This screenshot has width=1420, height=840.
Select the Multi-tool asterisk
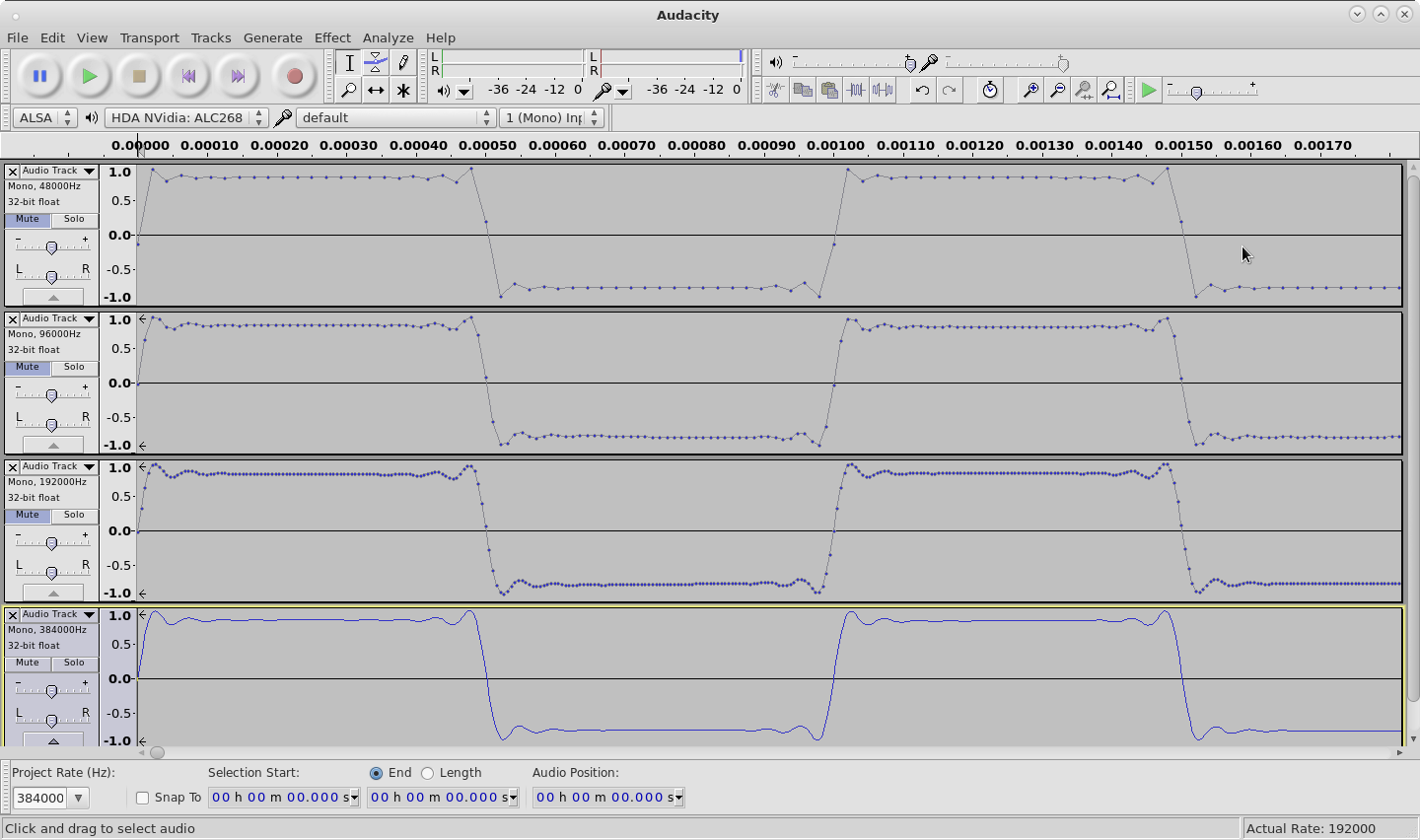click(402, 90)
